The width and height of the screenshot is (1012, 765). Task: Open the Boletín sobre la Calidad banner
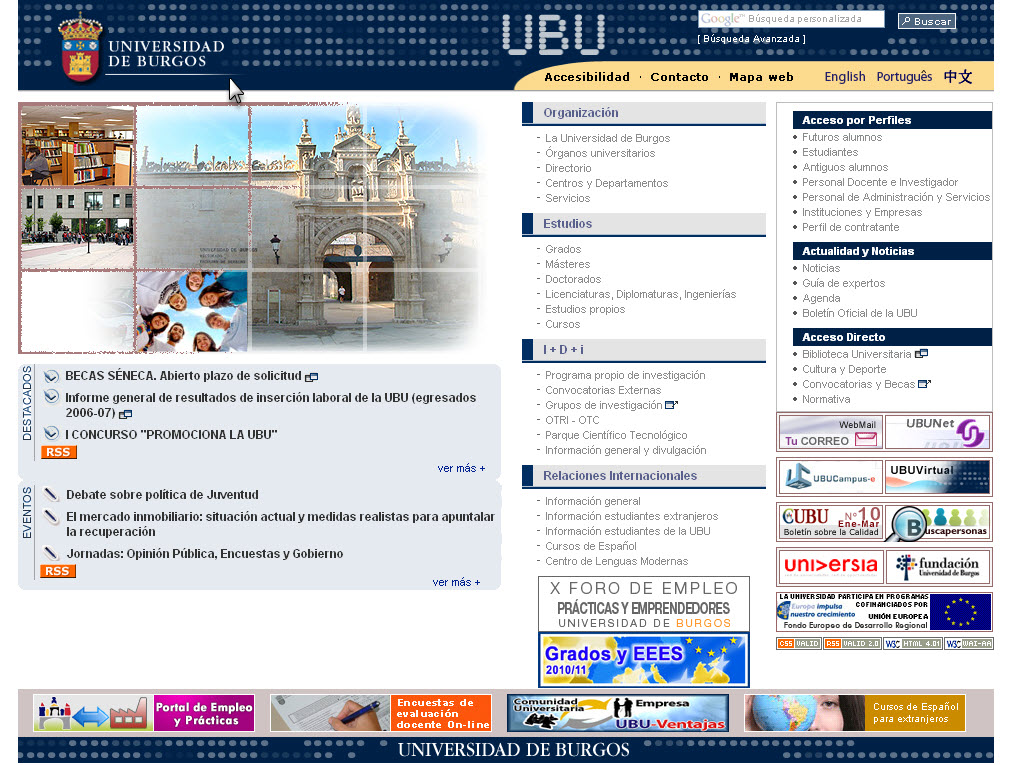tap(830, 522)
